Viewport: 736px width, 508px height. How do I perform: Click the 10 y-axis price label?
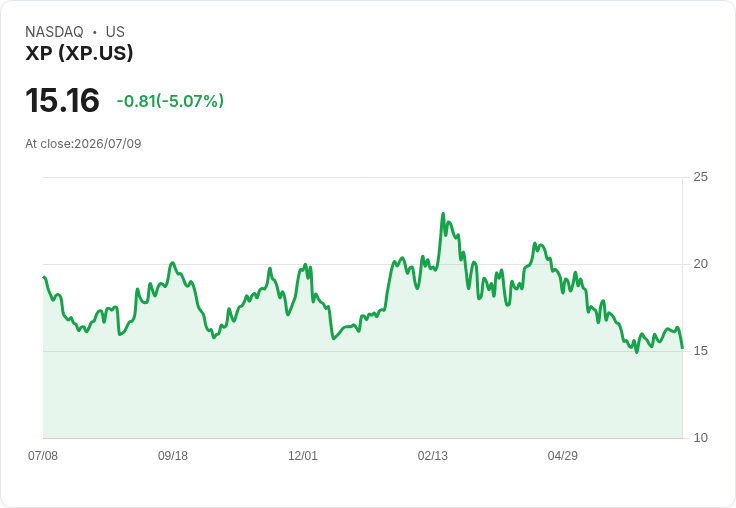click(700, 438)
